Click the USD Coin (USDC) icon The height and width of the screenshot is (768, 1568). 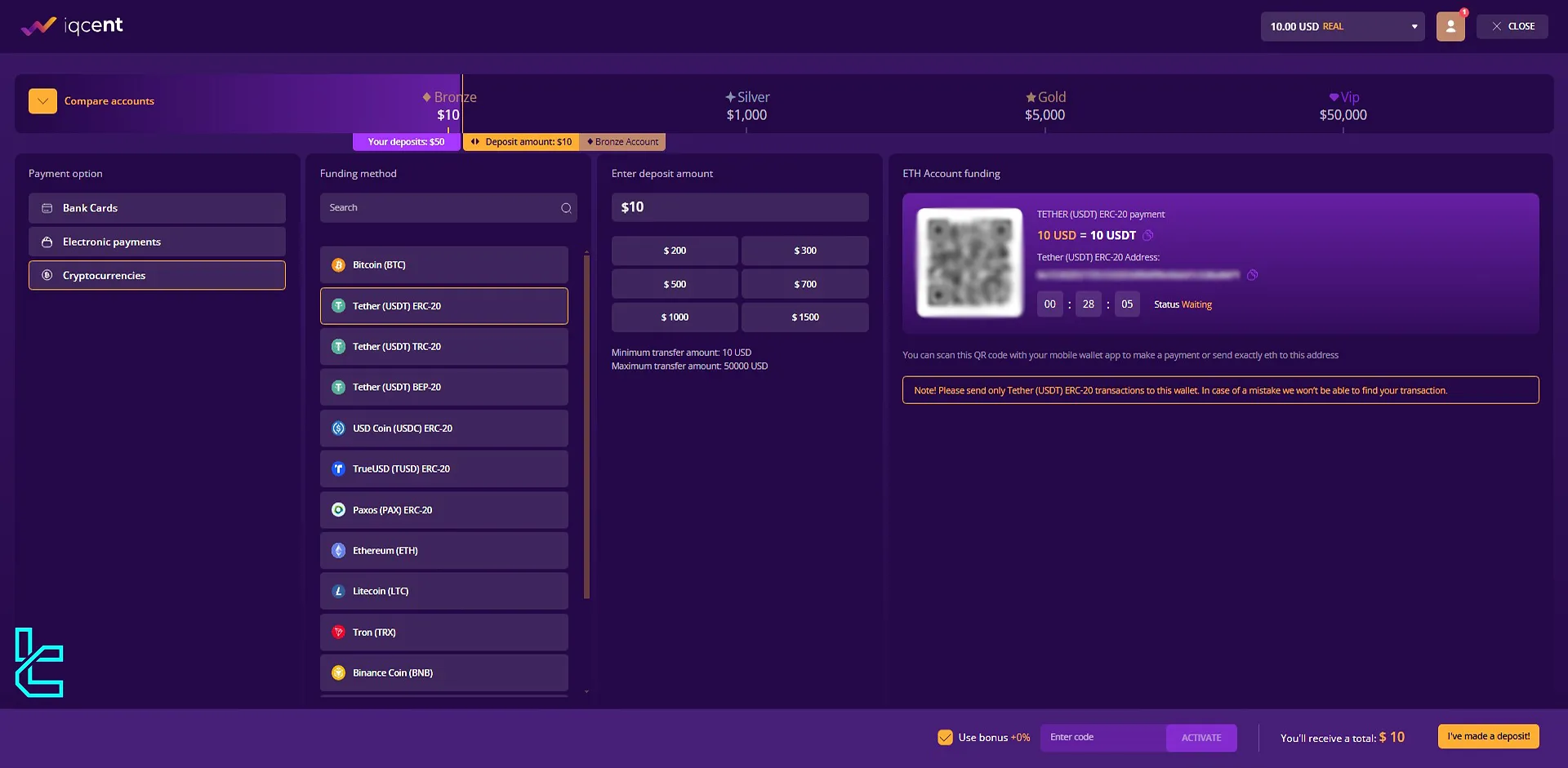click(x=338, y=428)
